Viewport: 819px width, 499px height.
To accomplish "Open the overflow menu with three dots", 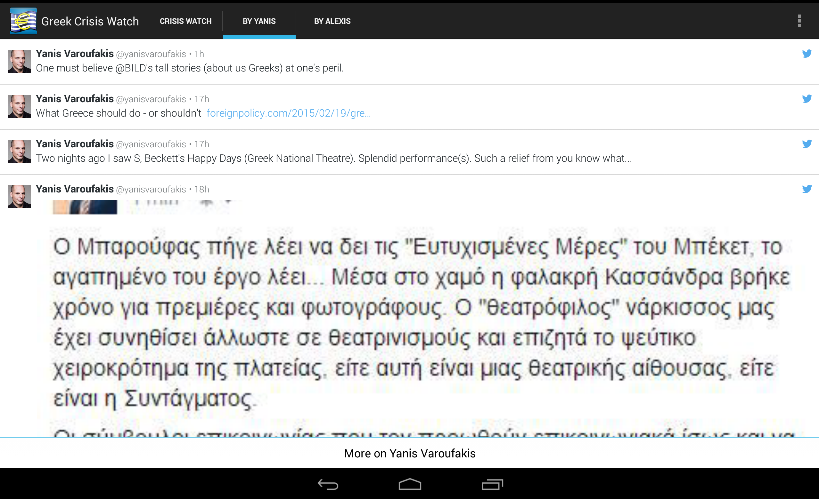I will [799, 21].
